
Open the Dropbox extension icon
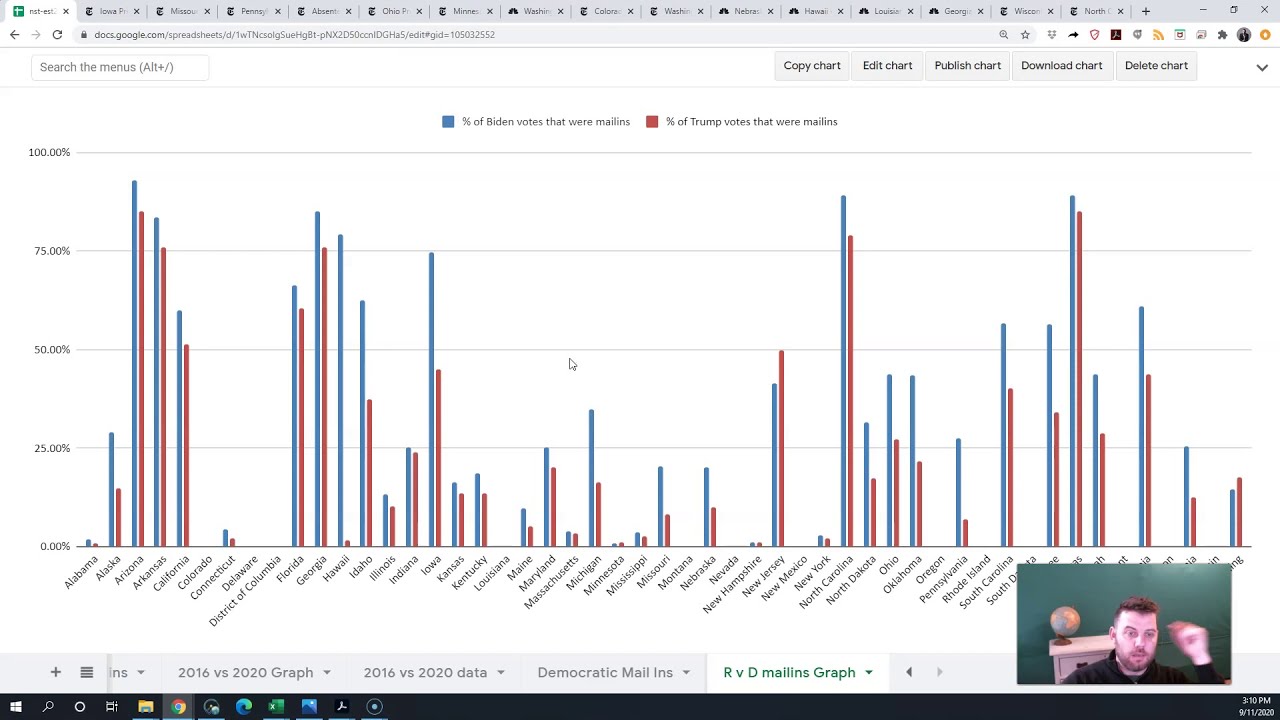tap(1051, 35)
